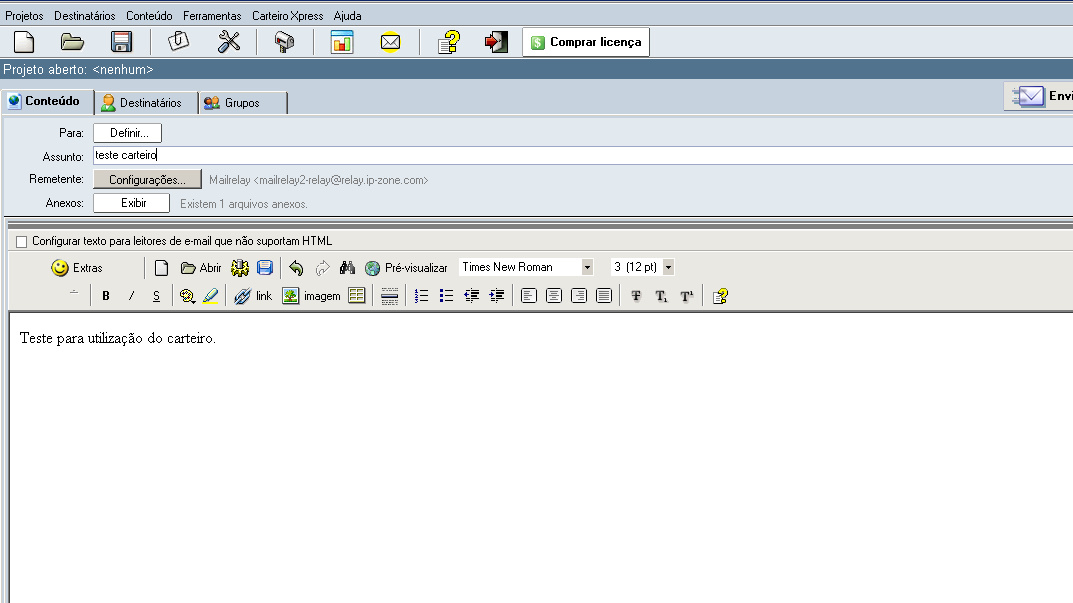Open the Ferramentas menu
This screenshot has height=603, width=1073.
[212, 16]
